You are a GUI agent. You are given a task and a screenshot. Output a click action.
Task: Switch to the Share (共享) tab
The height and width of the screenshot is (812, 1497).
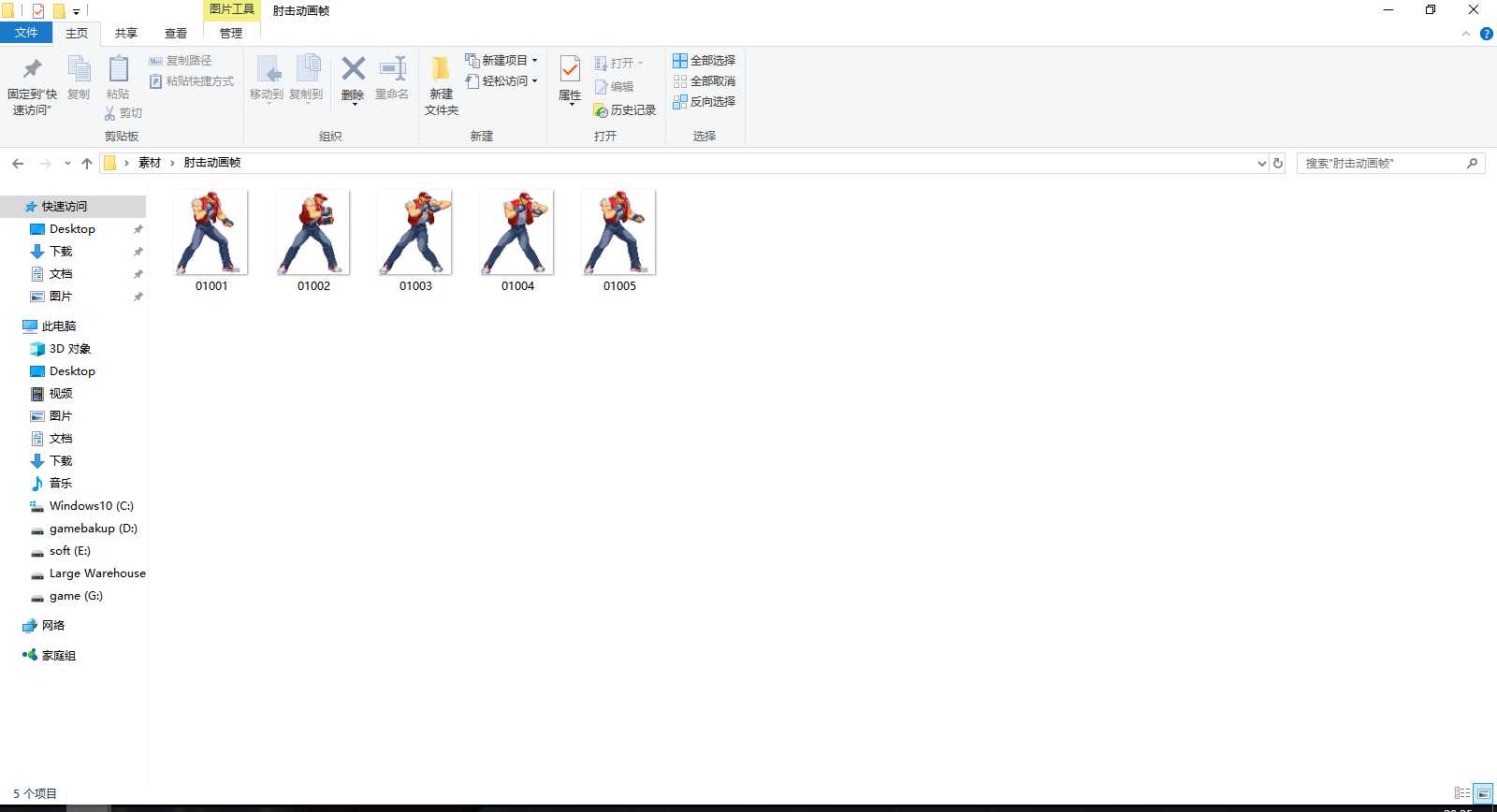pyautogui.click(x=126, y=33)
